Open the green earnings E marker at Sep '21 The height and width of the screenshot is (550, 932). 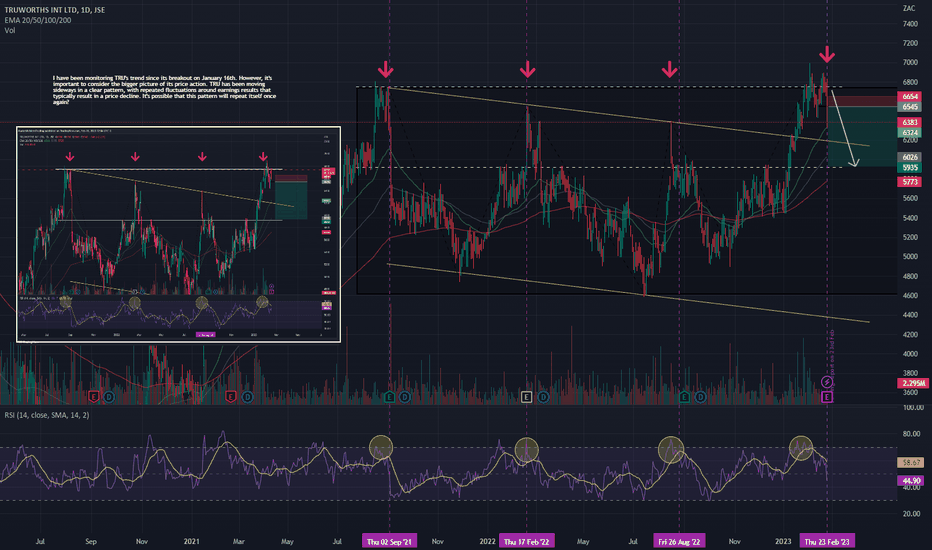click(390, 397)
